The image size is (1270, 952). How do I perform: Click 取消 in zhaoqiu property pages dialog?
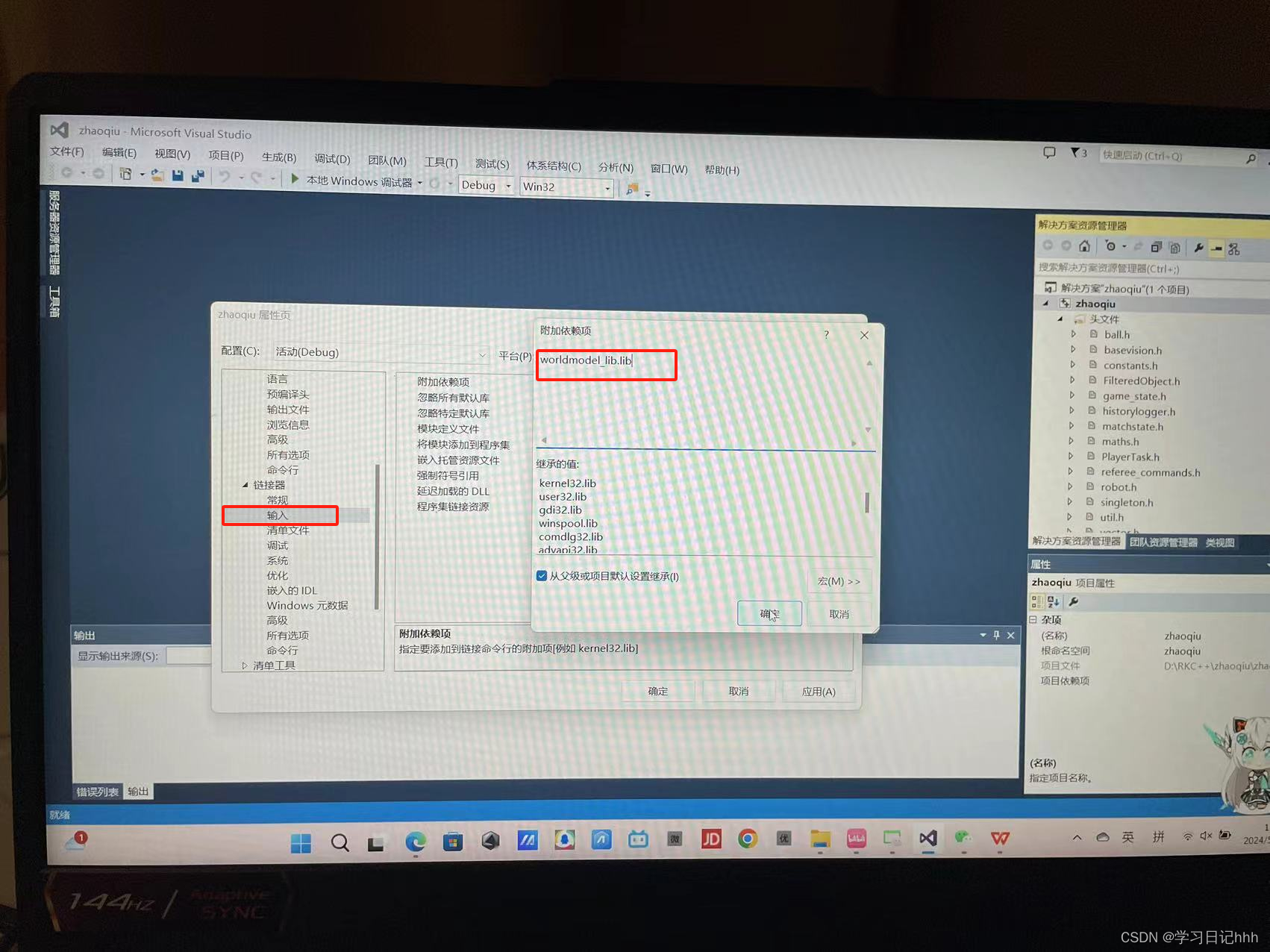tap(739, 691)
